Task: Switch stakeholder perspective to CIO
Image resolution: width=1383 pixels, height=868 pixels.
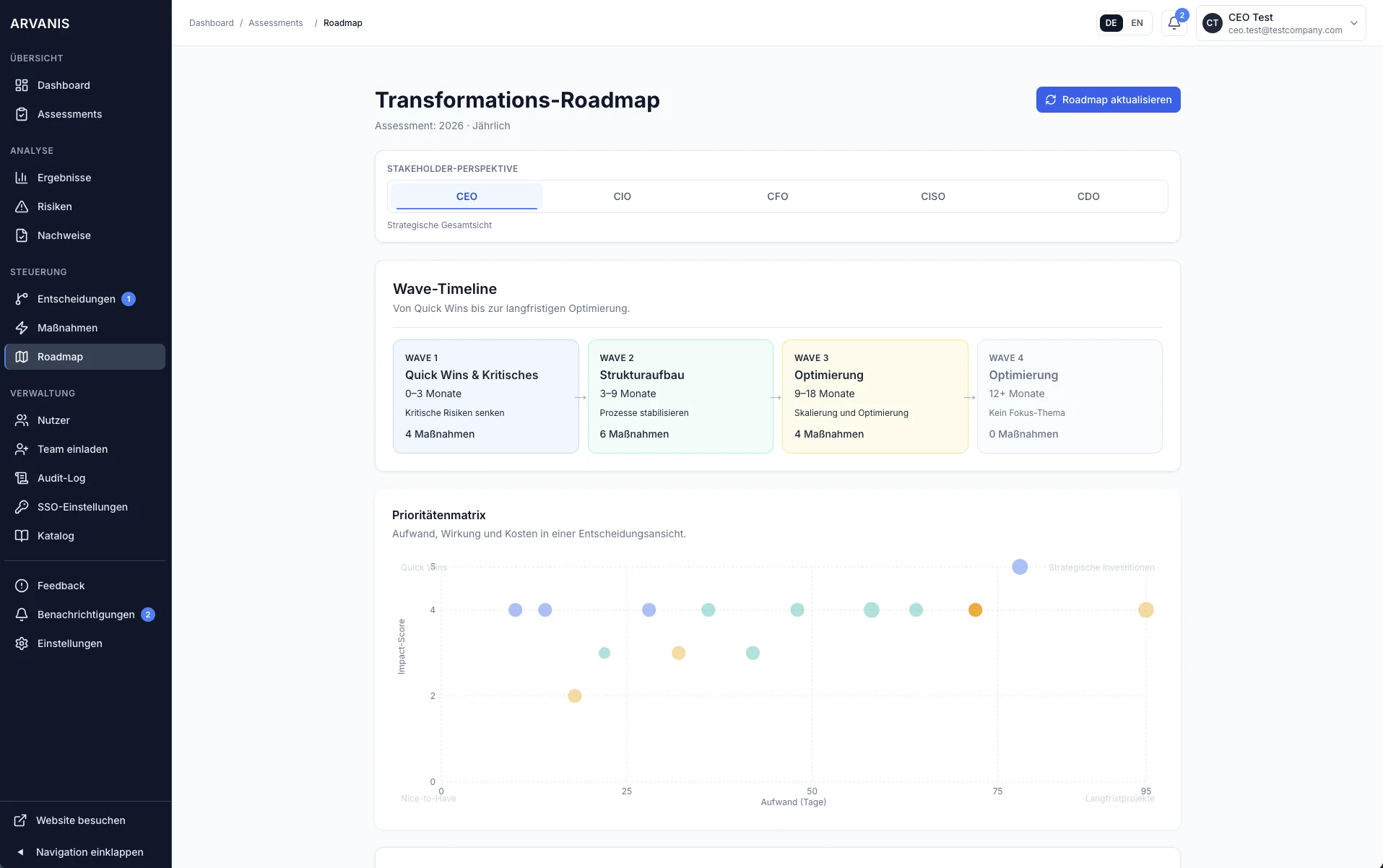Action: click(622, 196)
